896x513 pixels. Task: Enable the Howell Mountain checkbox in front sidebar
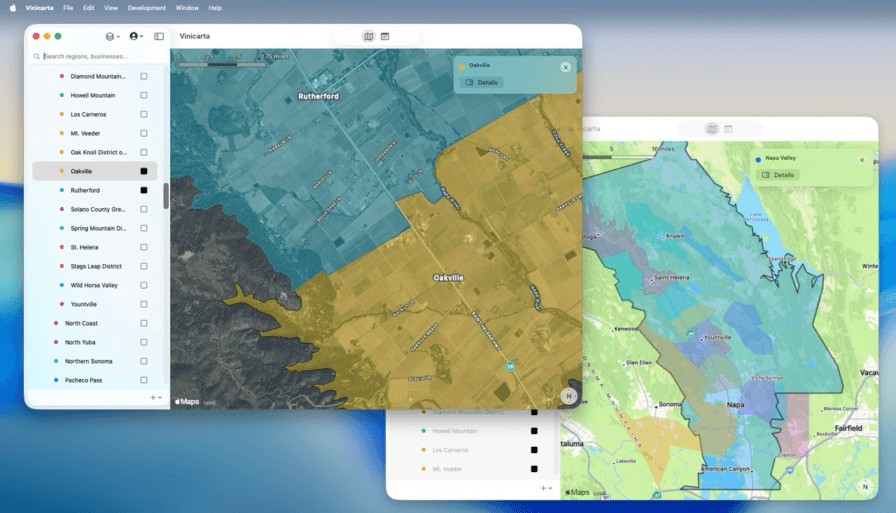pos(144,95)
